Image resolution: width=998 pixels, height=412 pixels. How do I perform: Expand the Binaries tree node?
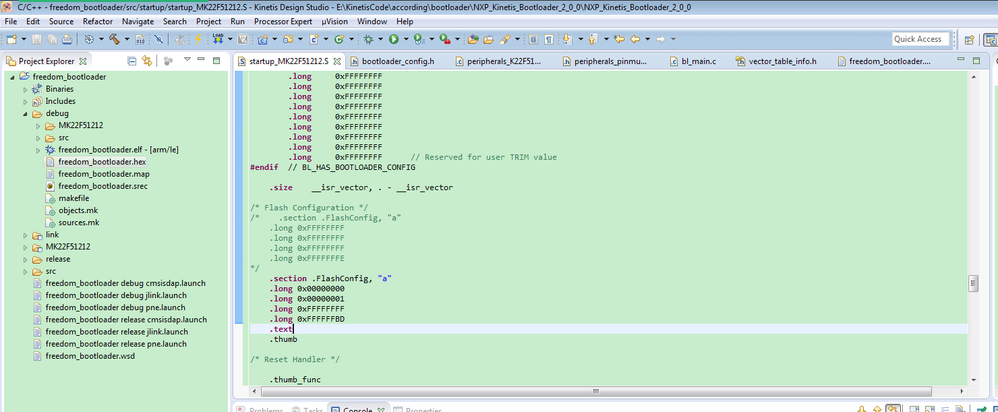[25, 89]
